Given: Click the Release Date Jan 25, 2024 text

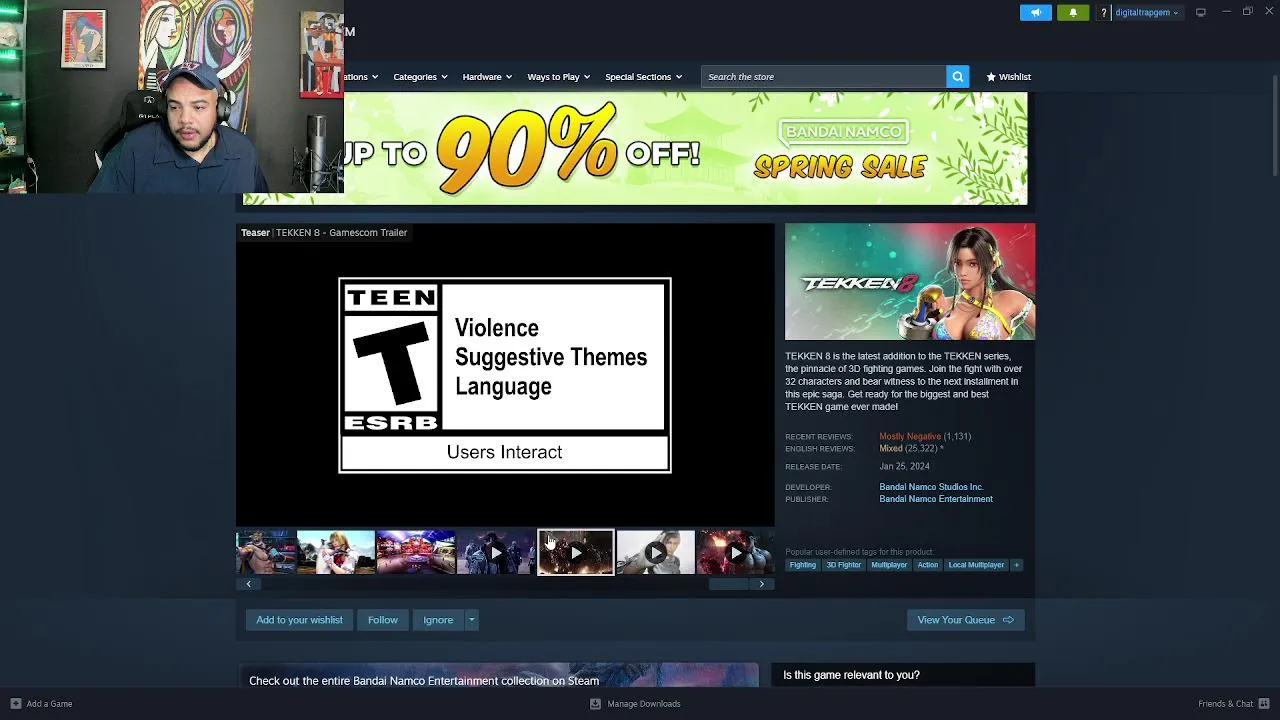Looking at the screenshot, I should coord(904,467).
